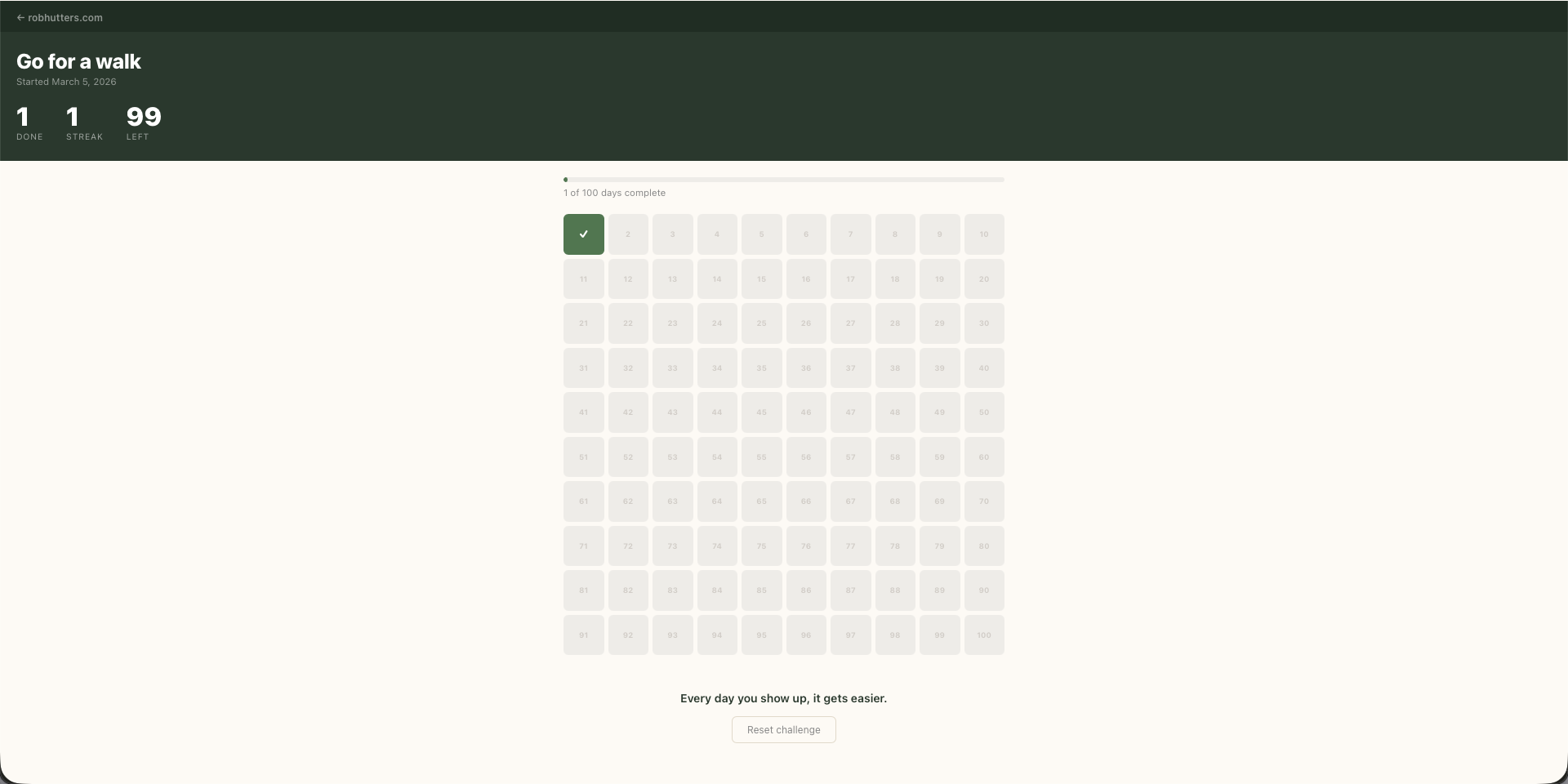
Task: Select the day 10 square
Action: (984, 234)
